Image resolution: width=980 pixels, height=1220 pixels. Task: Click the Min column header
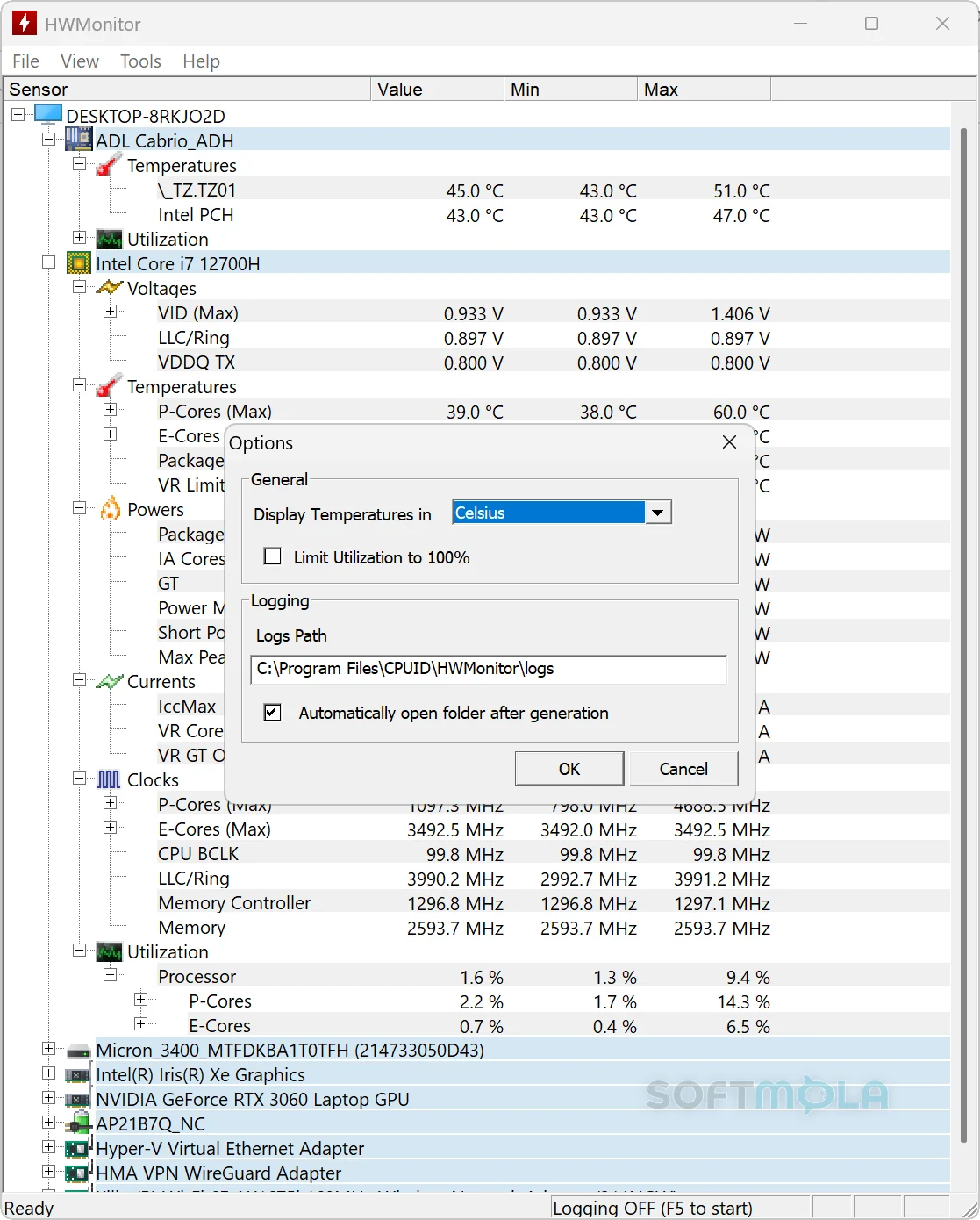(x=571, y=90)
